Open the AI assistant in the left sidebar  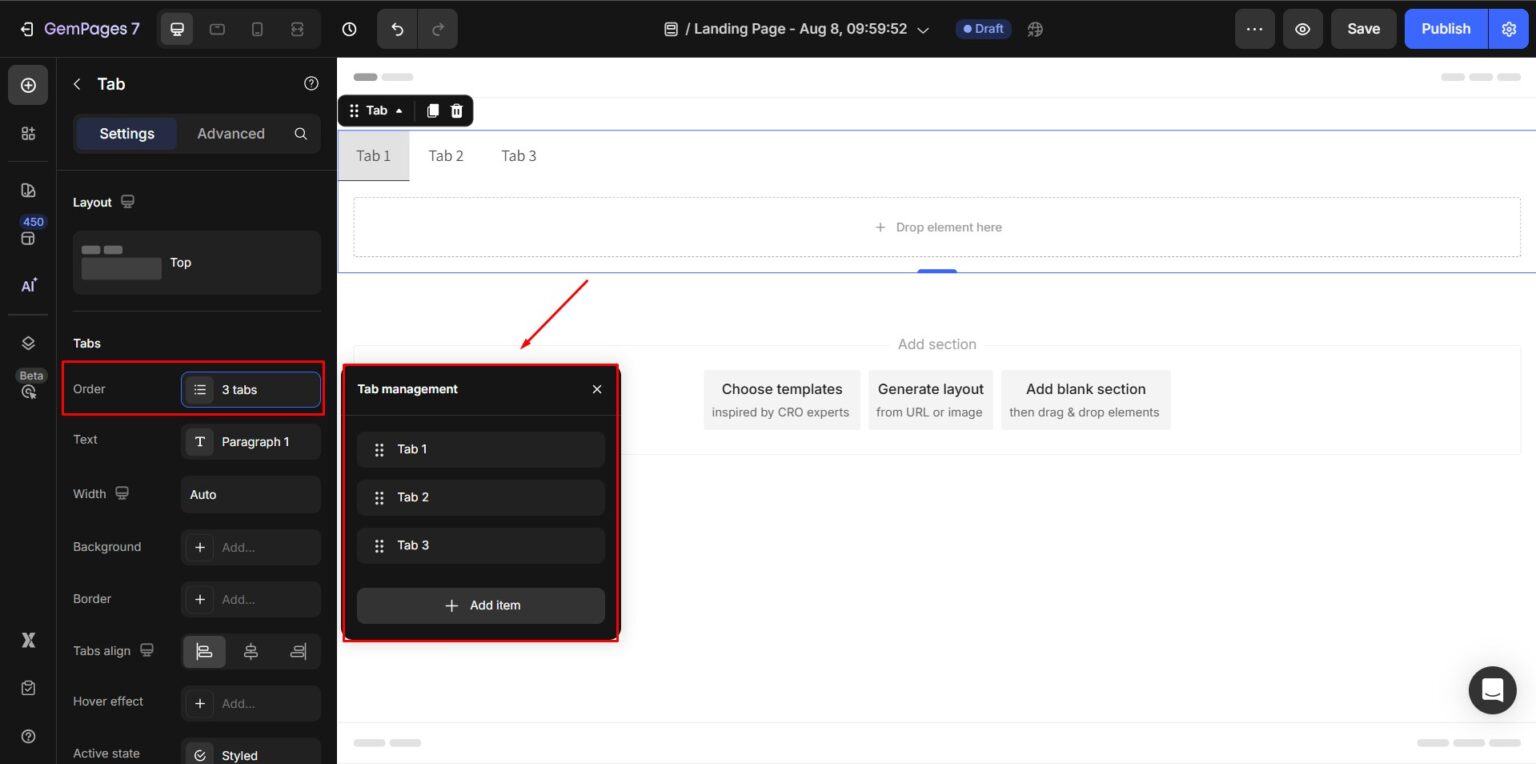(x=27, y=286)
